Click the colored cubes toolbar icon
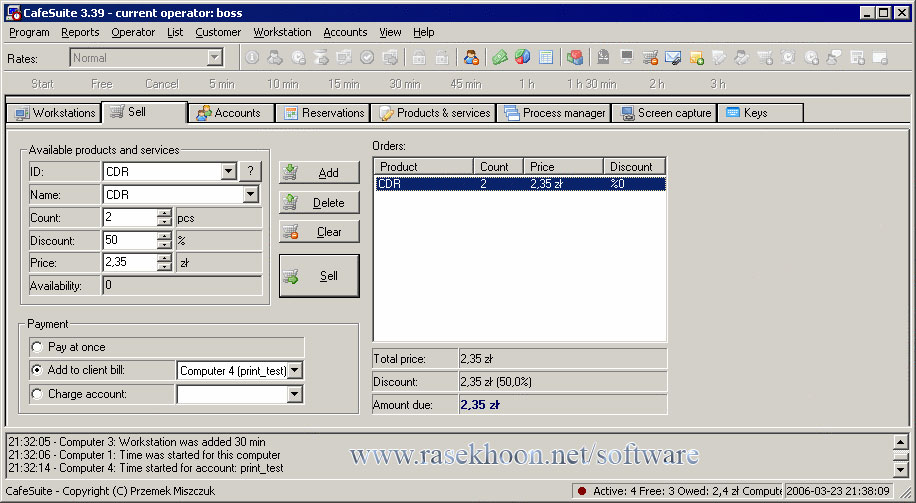The width and height of the screenshot is (916, 503). 575,57
